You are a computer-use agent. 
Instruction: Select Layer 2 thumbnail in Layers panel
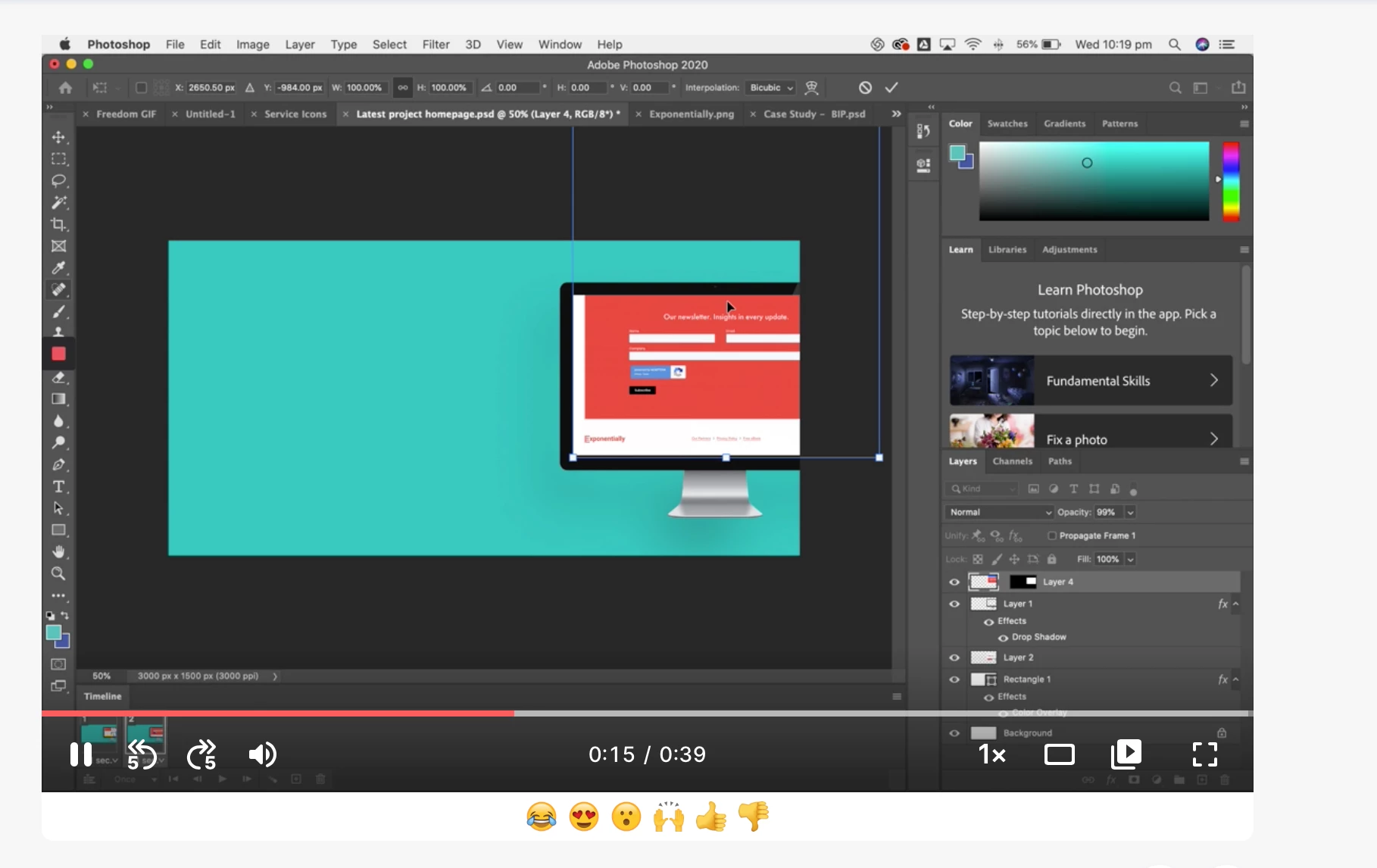(984, 657)
